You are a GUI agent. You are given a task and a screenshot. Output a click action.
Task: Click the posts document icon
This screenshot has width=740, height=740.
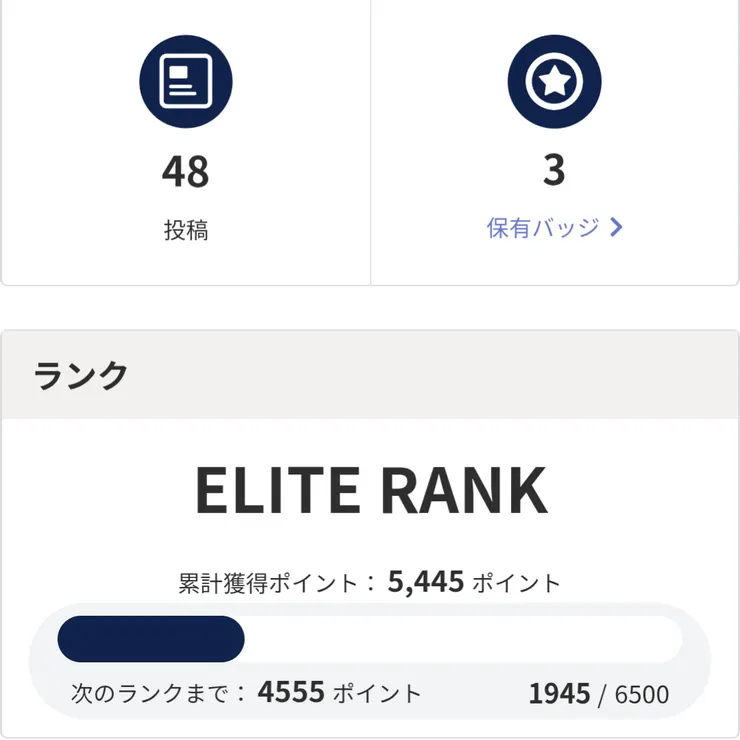185,81
